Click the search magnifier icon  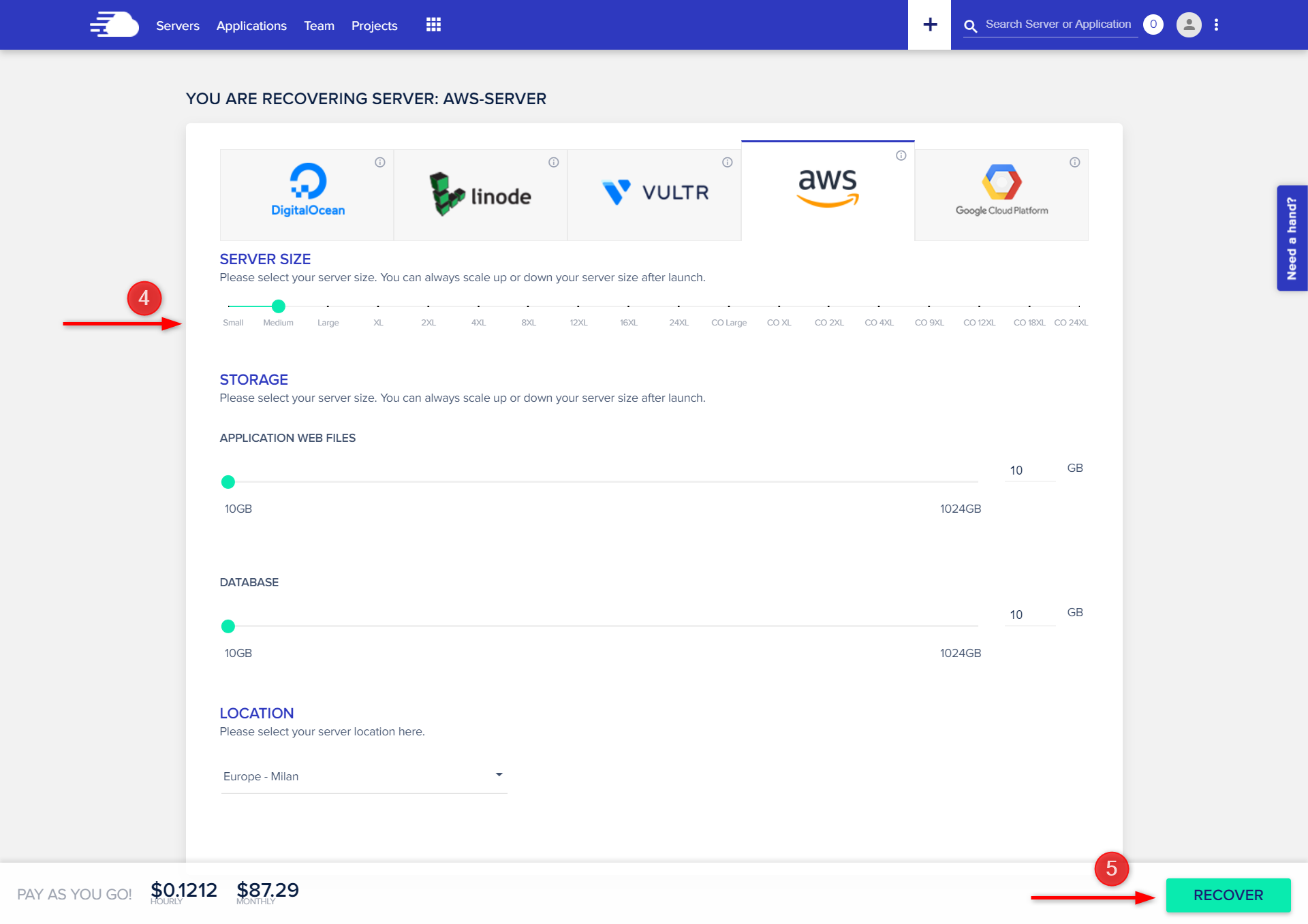coord(970,26)
